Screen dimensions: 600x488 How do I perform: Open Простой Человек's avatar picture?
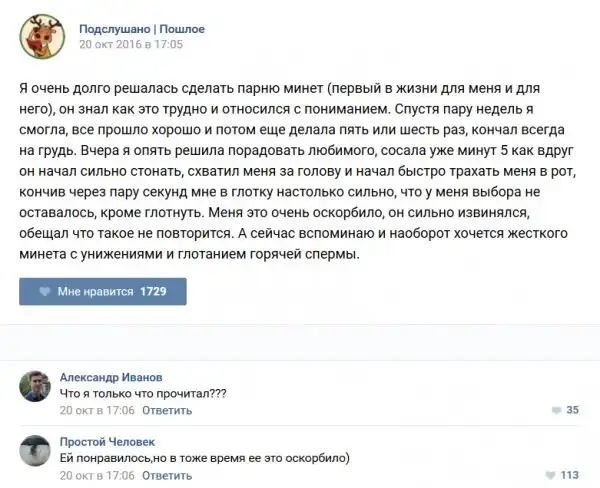(x=36, y=449)
